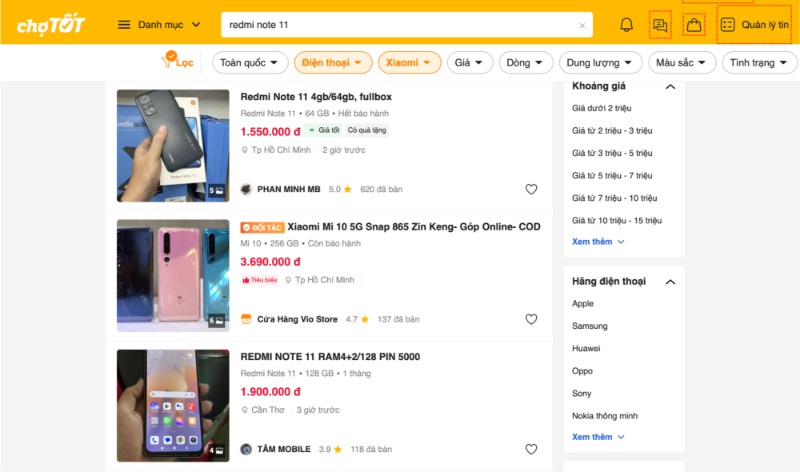Focus the redmi note 11 search field
Viewport: 800px width, 472px height.
pyautogui.click(x=407, y=24)
